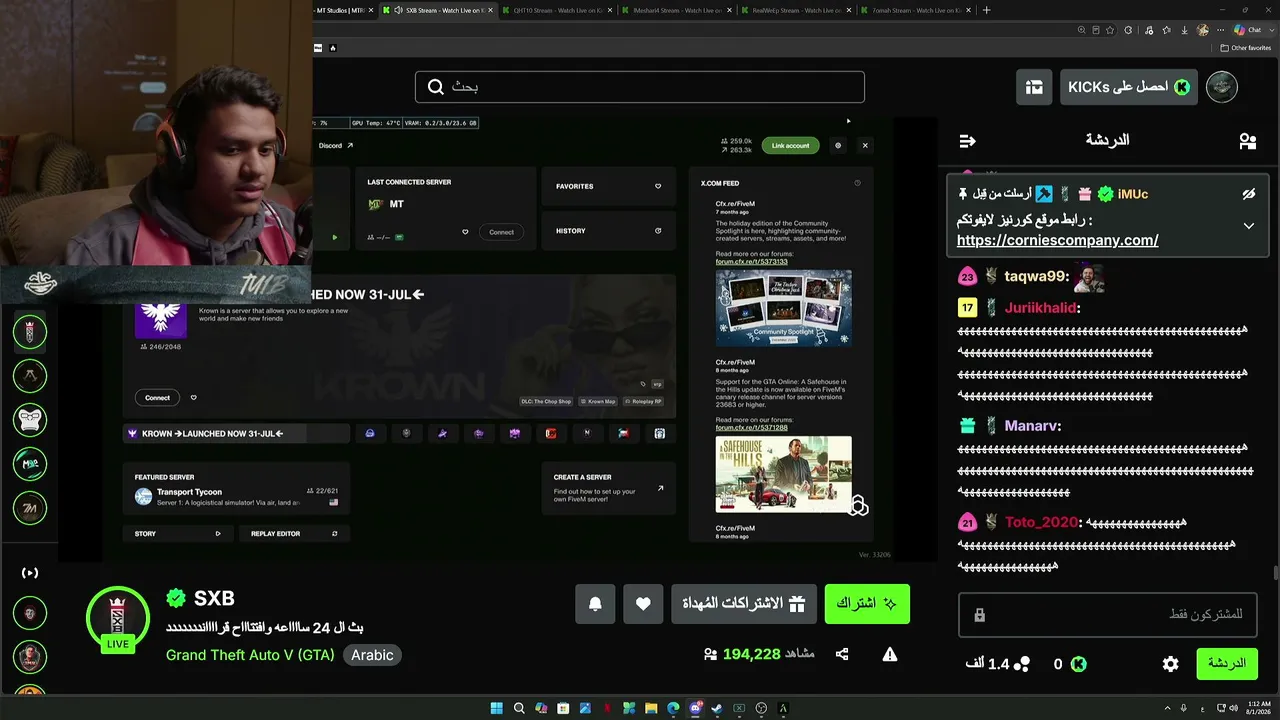Screen dimensions: 1280x720
Task: Open a new browser tab
Action: [987, 10]
